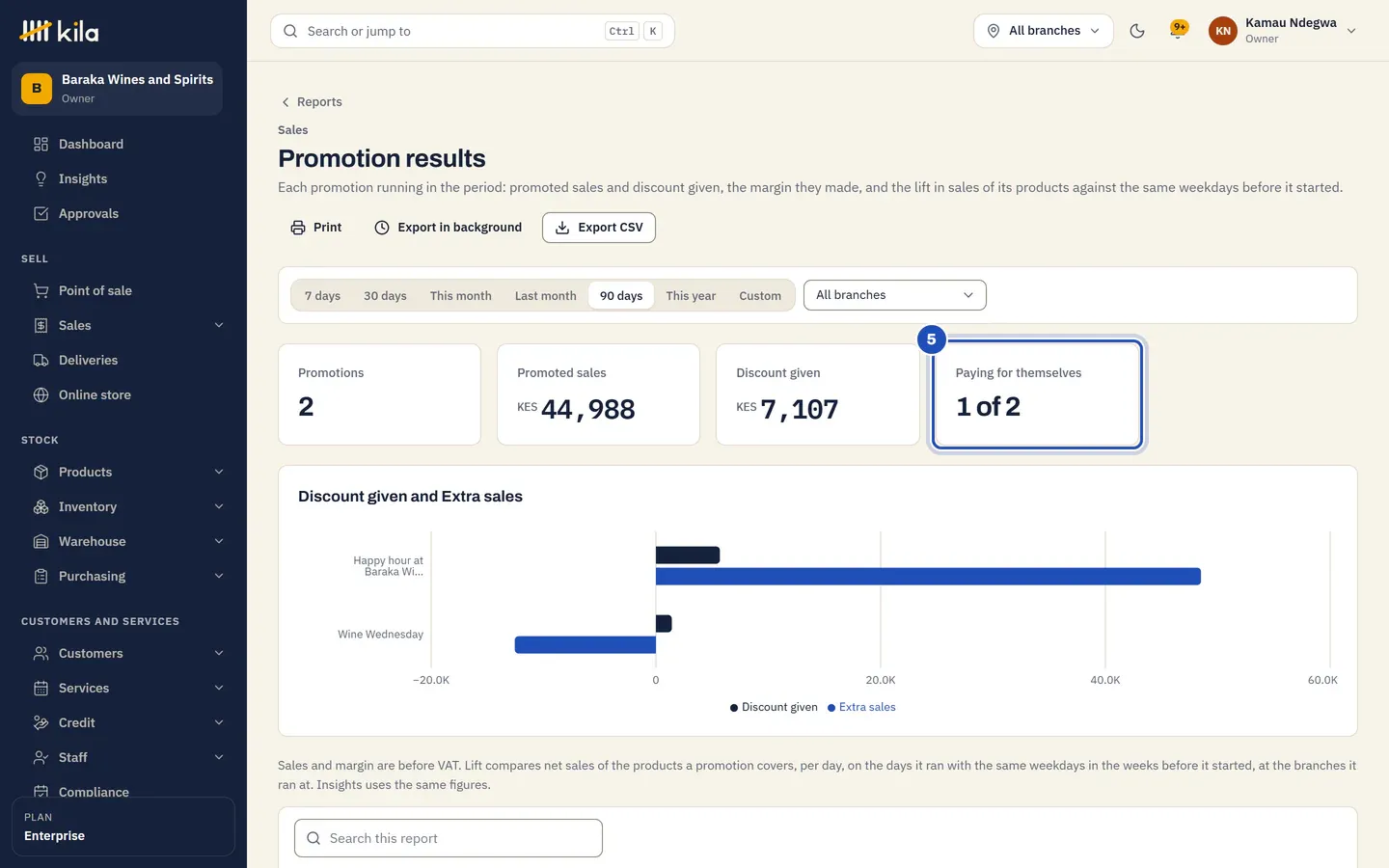Click the Search this report field
The image size is (1389, 868).
click(x=449, y=838)
